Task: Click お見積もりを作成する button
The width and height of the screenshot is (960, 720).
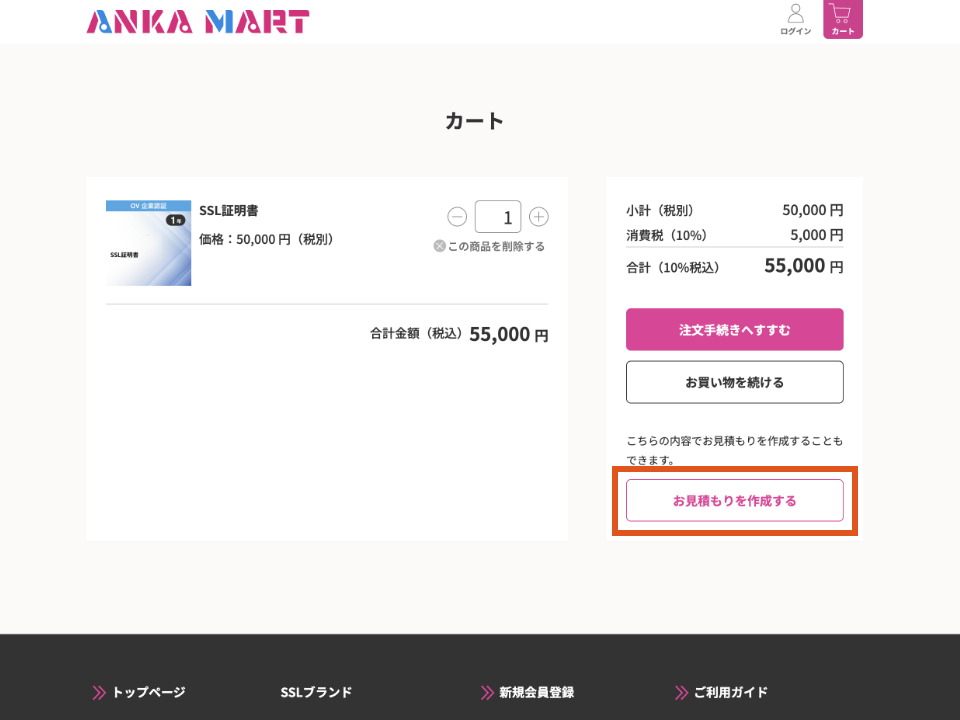Action: 734,500
